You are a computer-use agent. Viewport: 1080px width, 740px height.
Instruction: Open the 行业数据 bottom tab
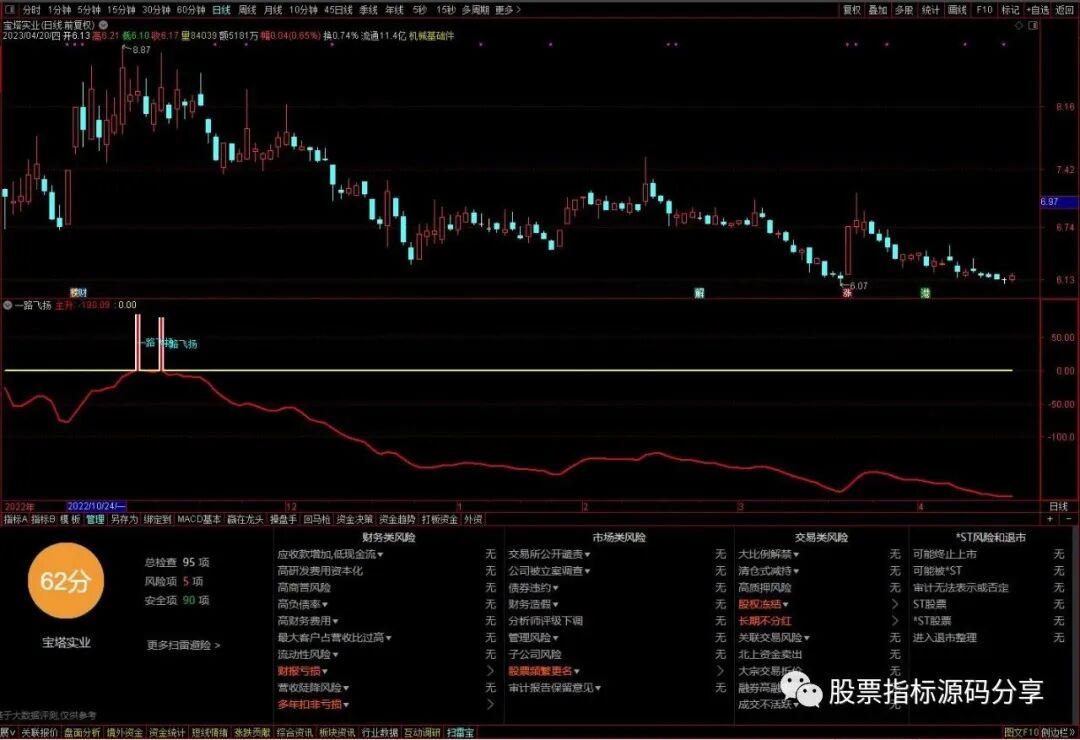tap(380, 732)
